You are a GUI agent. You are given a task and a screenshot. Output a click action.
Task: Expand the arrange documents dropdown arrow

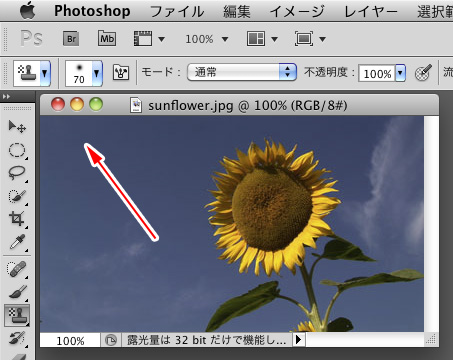(274, 39)
